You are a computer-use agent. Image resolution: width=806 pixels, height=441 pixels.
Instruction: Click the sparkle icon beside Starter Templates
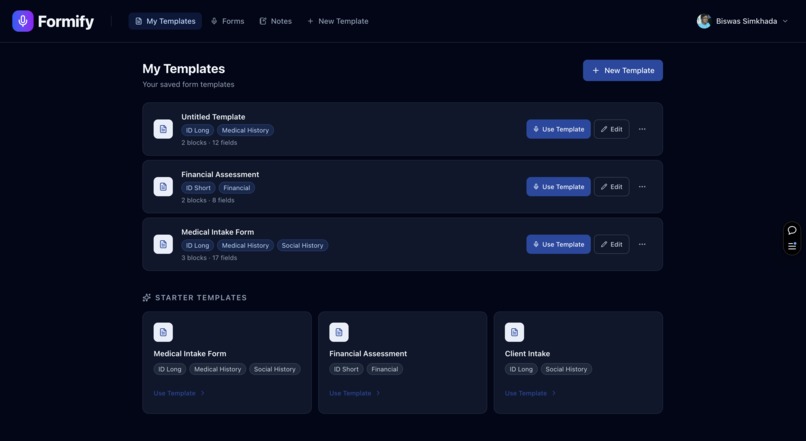tap(146, 298)
